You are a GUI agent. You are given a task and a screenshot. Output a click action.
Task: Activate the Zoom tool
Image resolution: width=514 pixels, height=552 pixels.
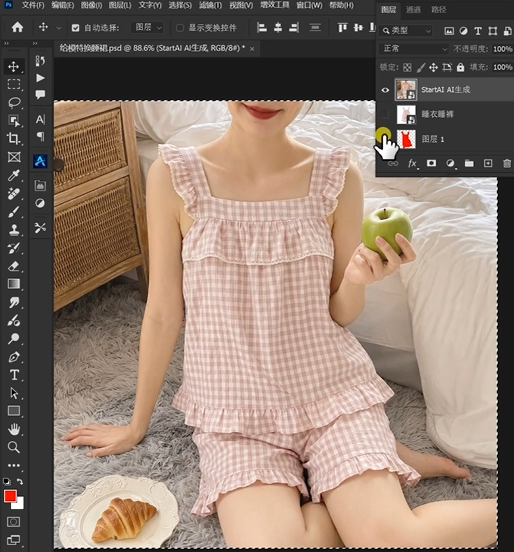14,447
